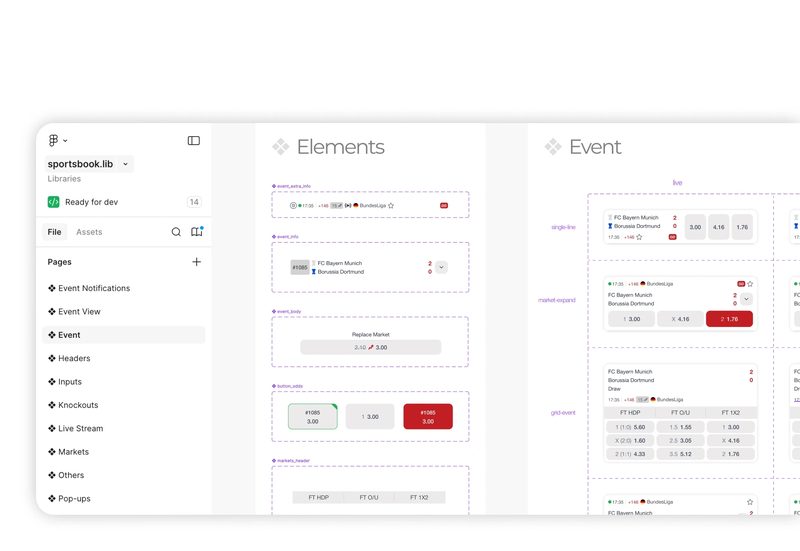
Task: Click the Replace Market odds button 3.00
Action: click(370, 347)
